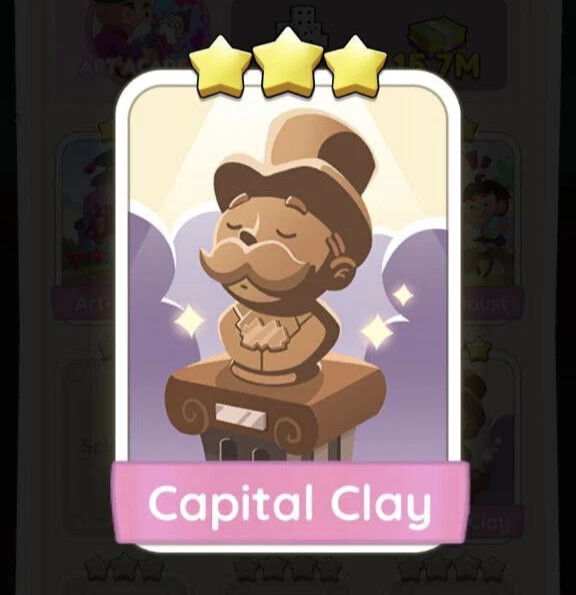Click the third gold star above the card
Screen dimensions: 576x595
pyautogui.click(x=355, y=66)
